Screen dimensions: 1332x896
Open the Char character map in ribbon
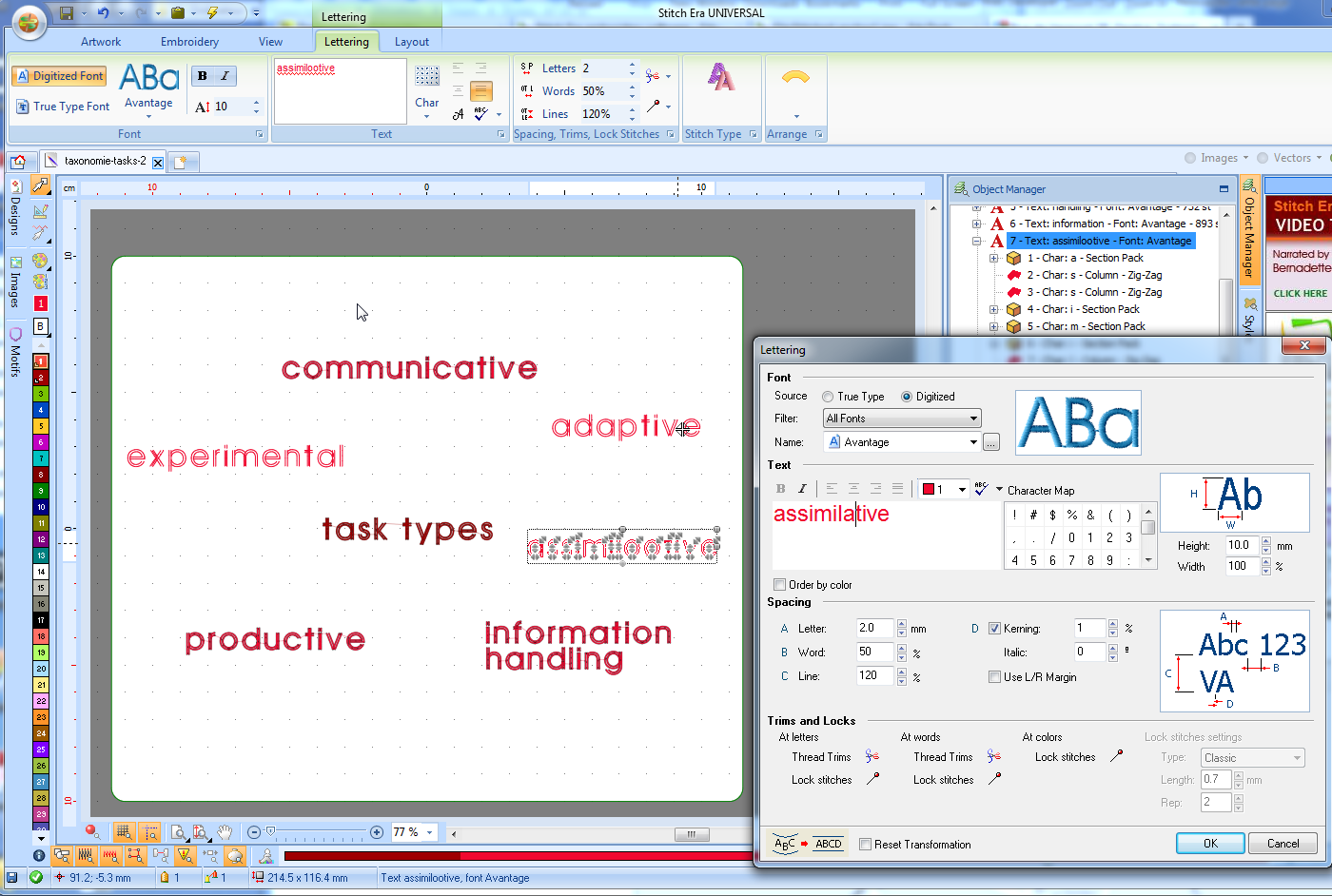[x=427, y=88]
